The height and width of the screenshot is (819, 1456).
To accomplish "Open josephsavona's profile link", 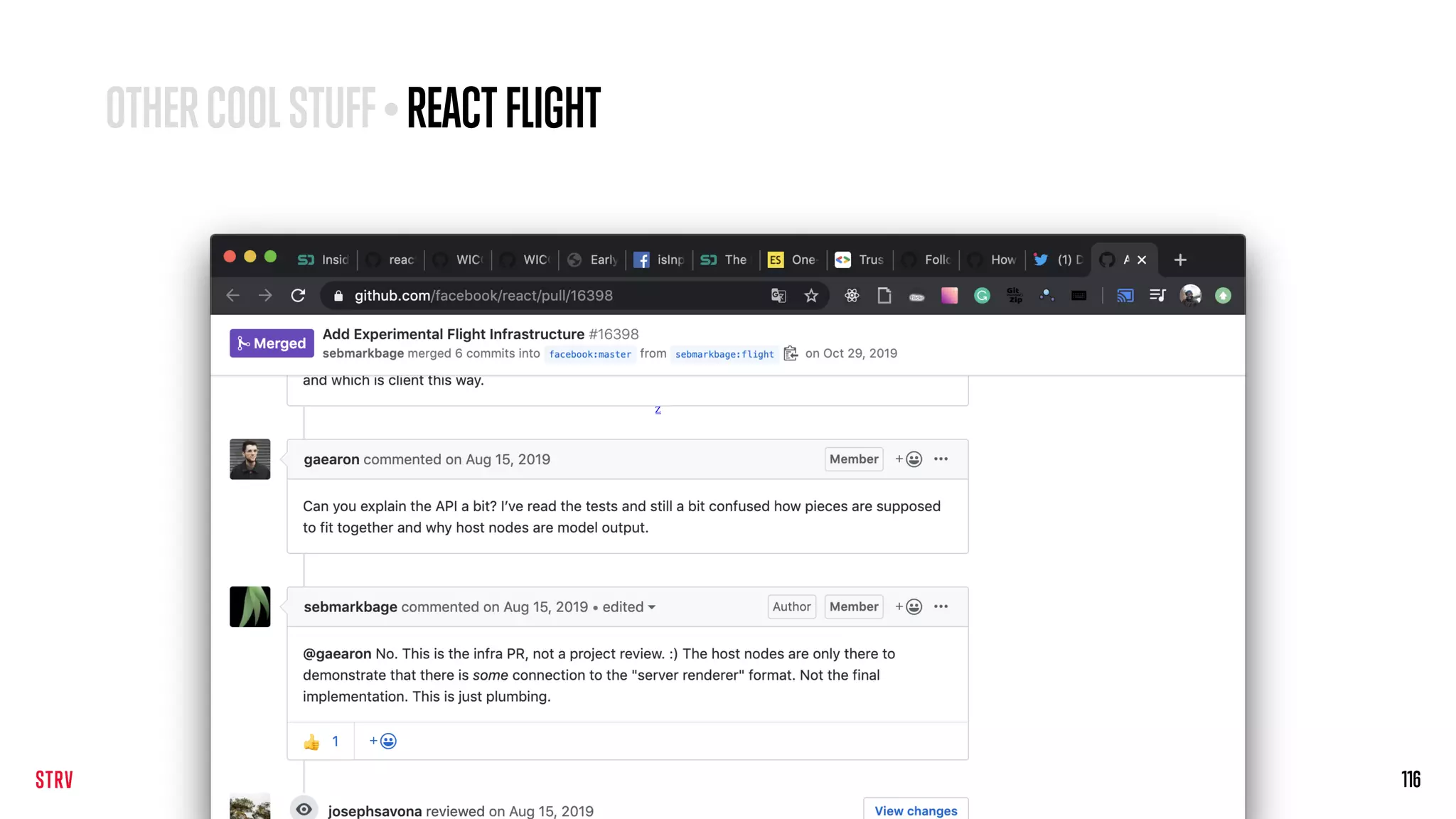I will coord(375,811).
